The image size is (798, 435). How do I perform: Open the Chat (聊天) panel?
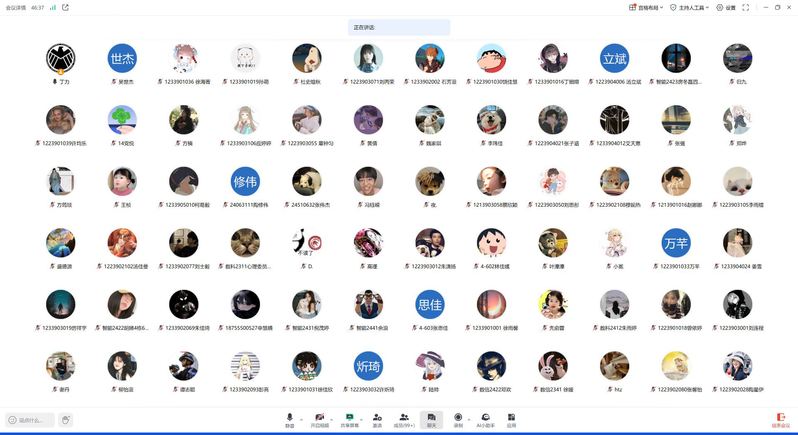[x=431, y=419]
